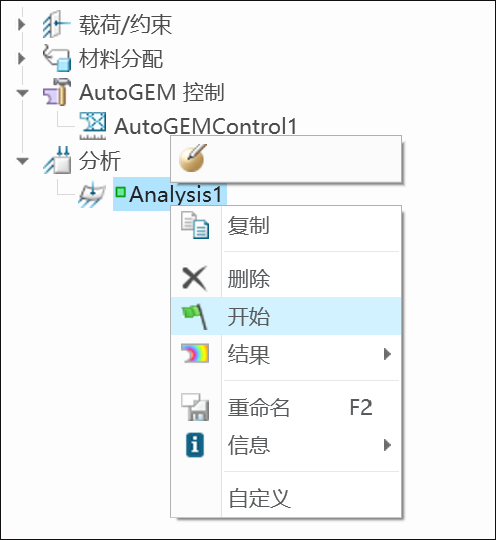Click the 载荷/约束 loads icon
This screenshot has width=496, height=540.
pyautogui.click(x=56, y=24)
